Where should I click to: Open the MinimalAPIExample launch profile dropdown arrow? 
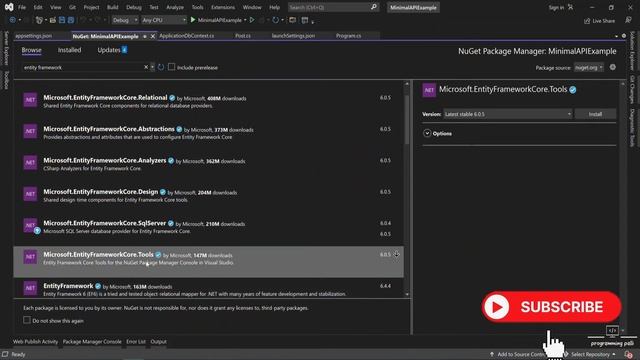click(245, 20)
